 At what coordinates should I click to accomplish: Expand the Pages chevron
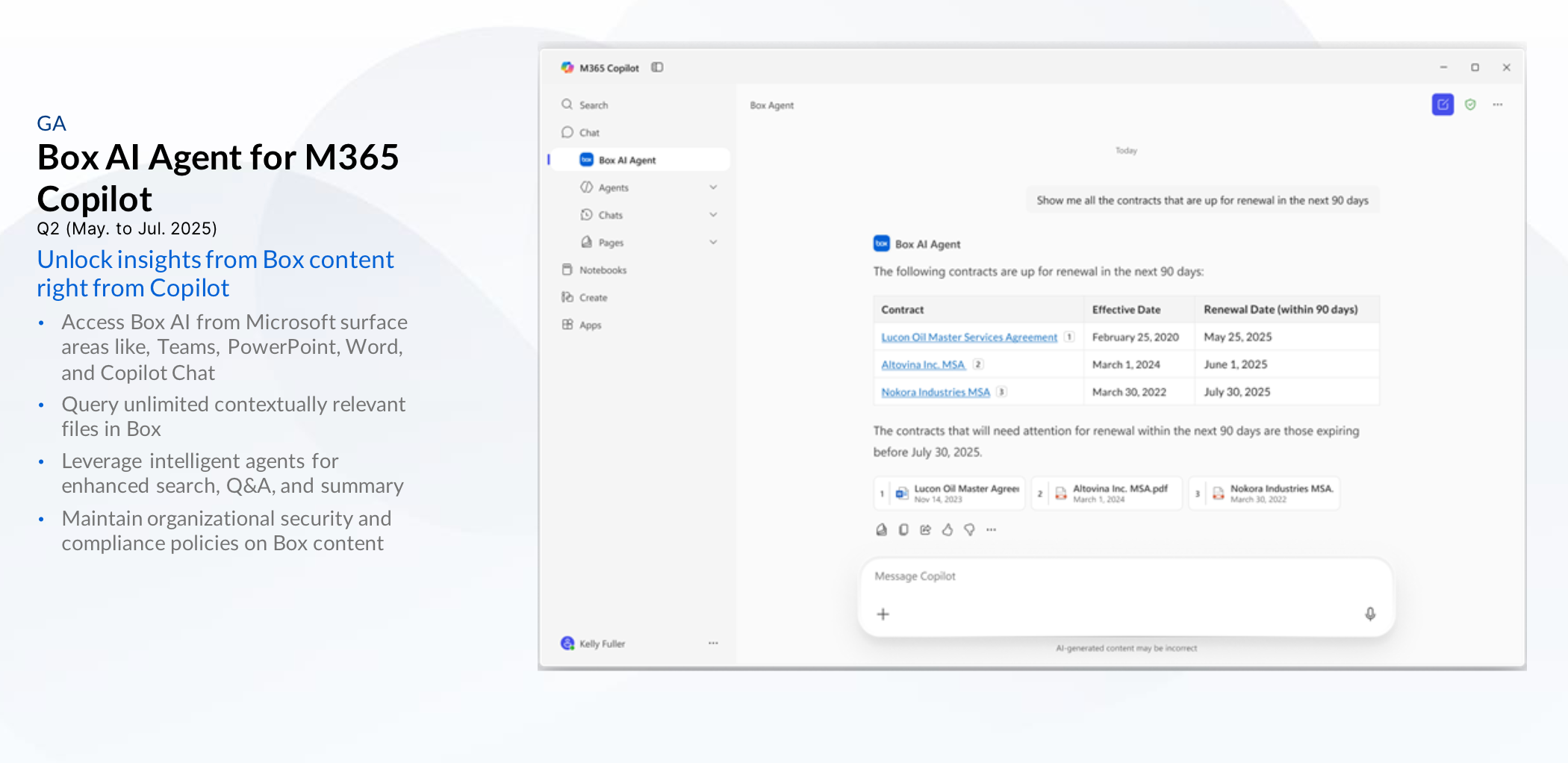click(x=713, y=243)
